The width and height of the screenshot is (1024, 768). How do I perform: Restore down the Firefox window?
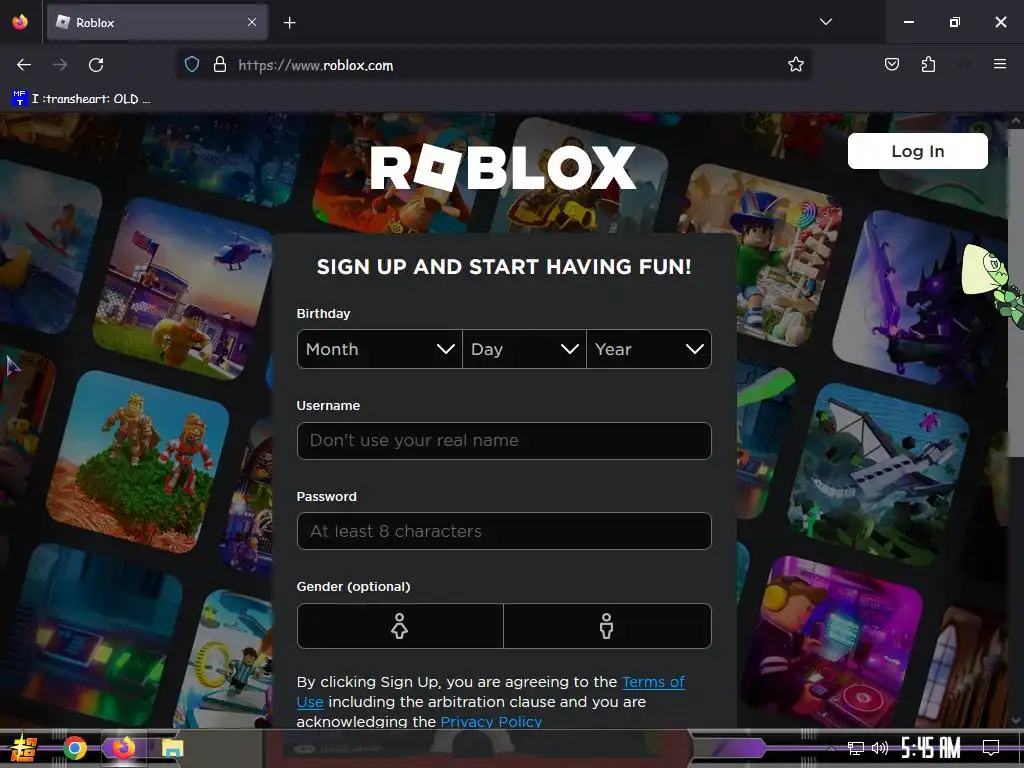point(954,22)
